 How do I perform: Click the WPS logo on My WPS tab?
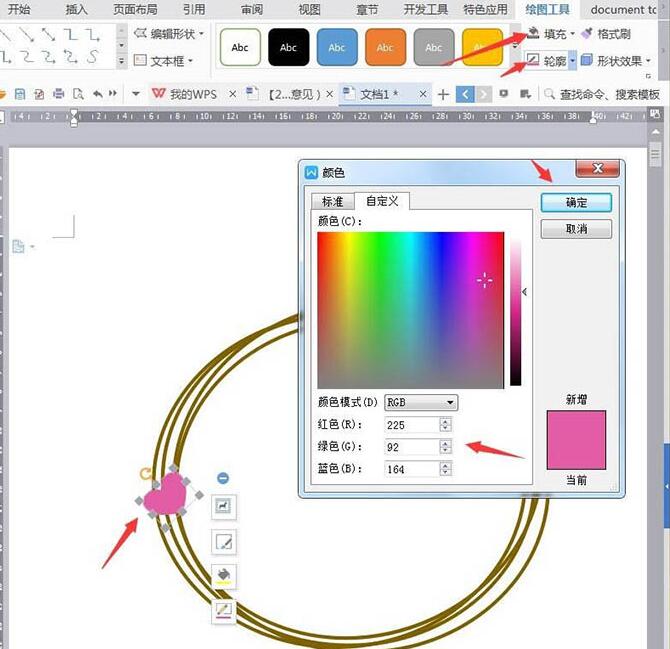(x=159, y=93)
